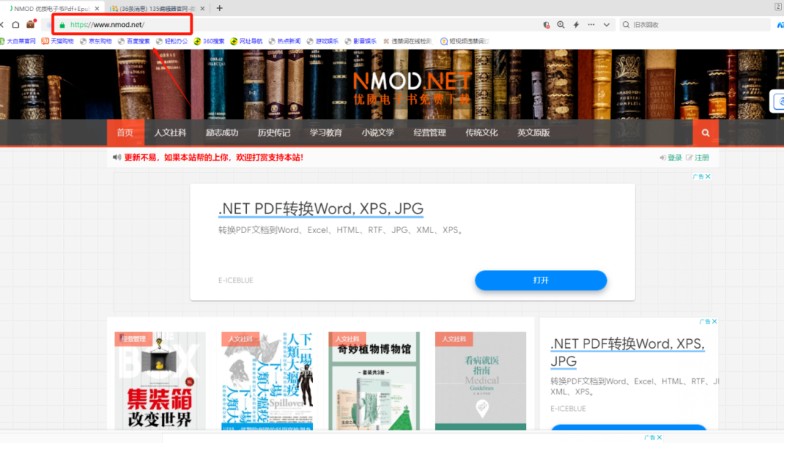Click the 注册 register link
This screenshot has width=788, height=450.
point(702,158)
